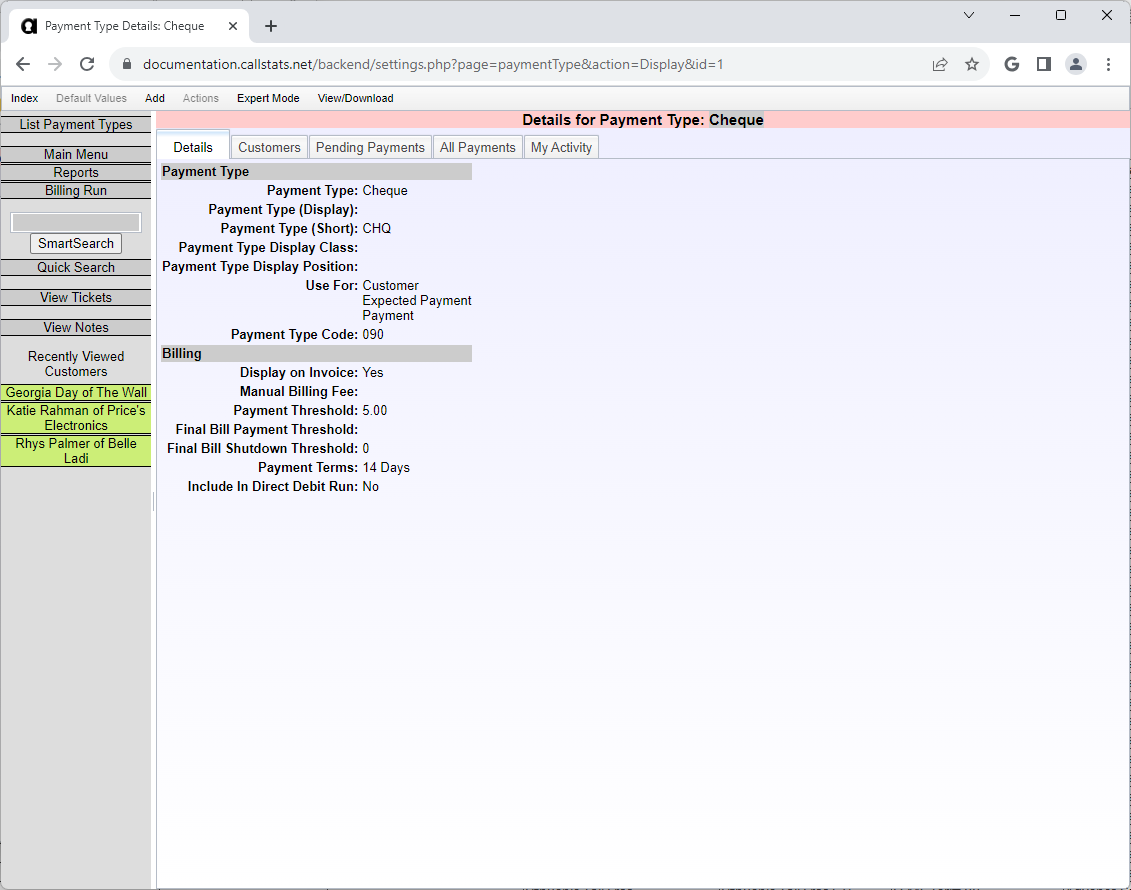The image size is (1131, 890).
Task: Reload the page with refresh icon
Action: 87,64
